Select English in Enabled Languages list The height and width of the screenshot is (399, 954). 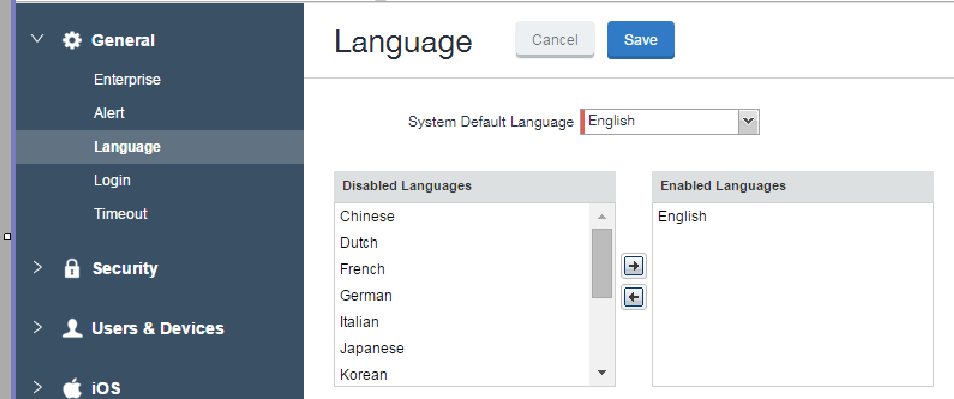tap(683, 216)
